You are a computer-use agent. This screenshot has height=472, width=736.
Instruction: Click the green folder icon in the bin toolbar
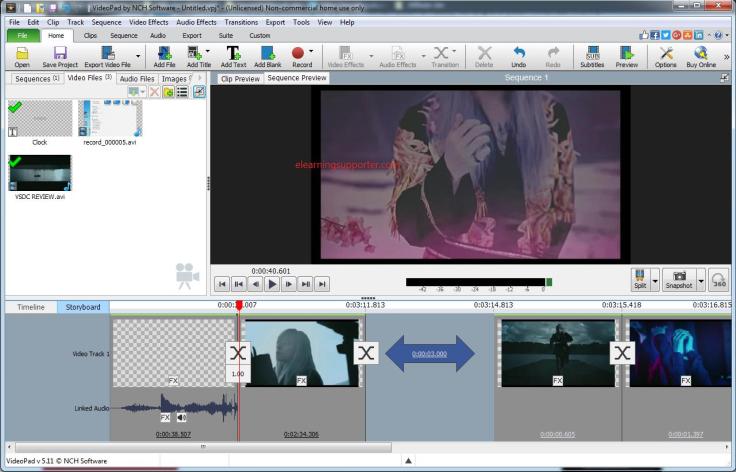pos(168,91)
